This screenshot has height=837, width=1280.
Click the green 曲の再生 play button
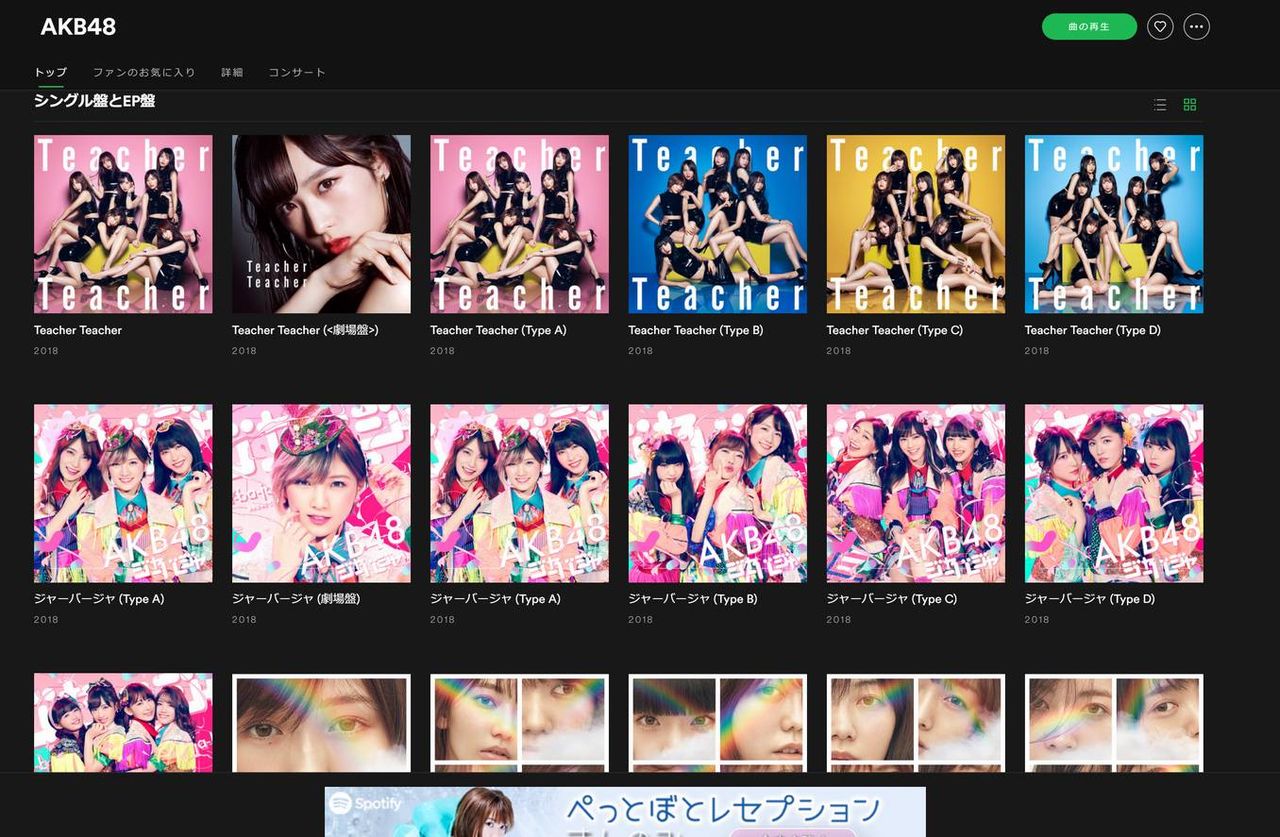coord(1089,27)
